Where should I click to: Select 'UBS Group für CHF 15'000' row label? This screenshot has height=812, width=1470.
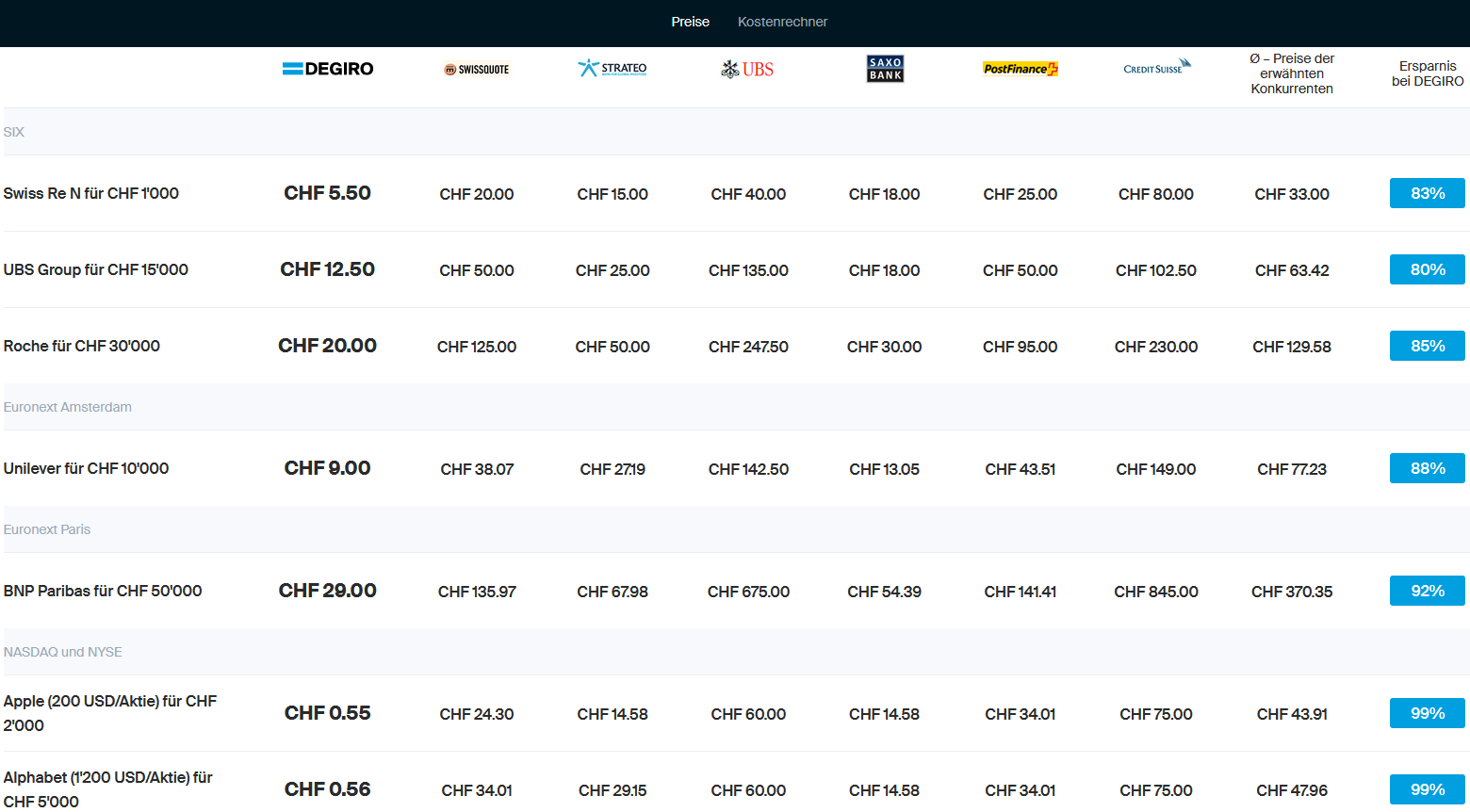[x=96, y=269]
